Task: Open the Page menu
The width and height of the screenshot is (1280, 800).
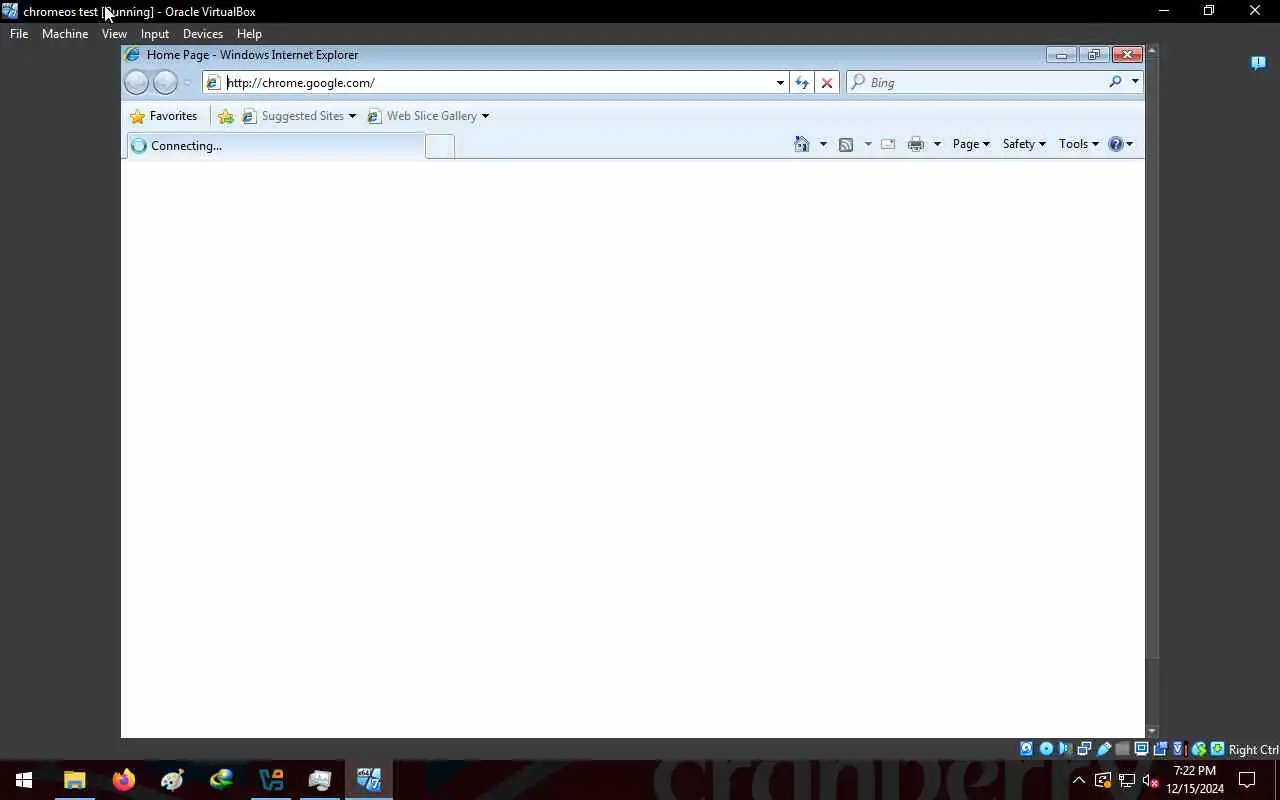Action: coord(971,144)
